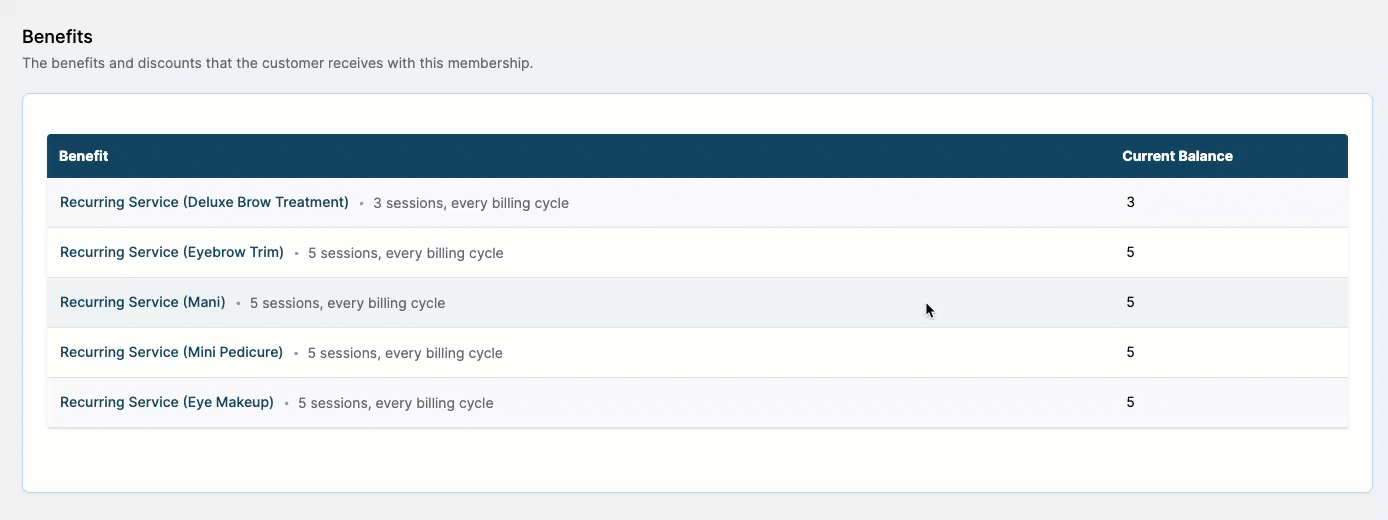Select the Recurring Service (Eye Makeup) link
Image resolution: width=1388 pixels, height=520 pixels.
(167, 402)
